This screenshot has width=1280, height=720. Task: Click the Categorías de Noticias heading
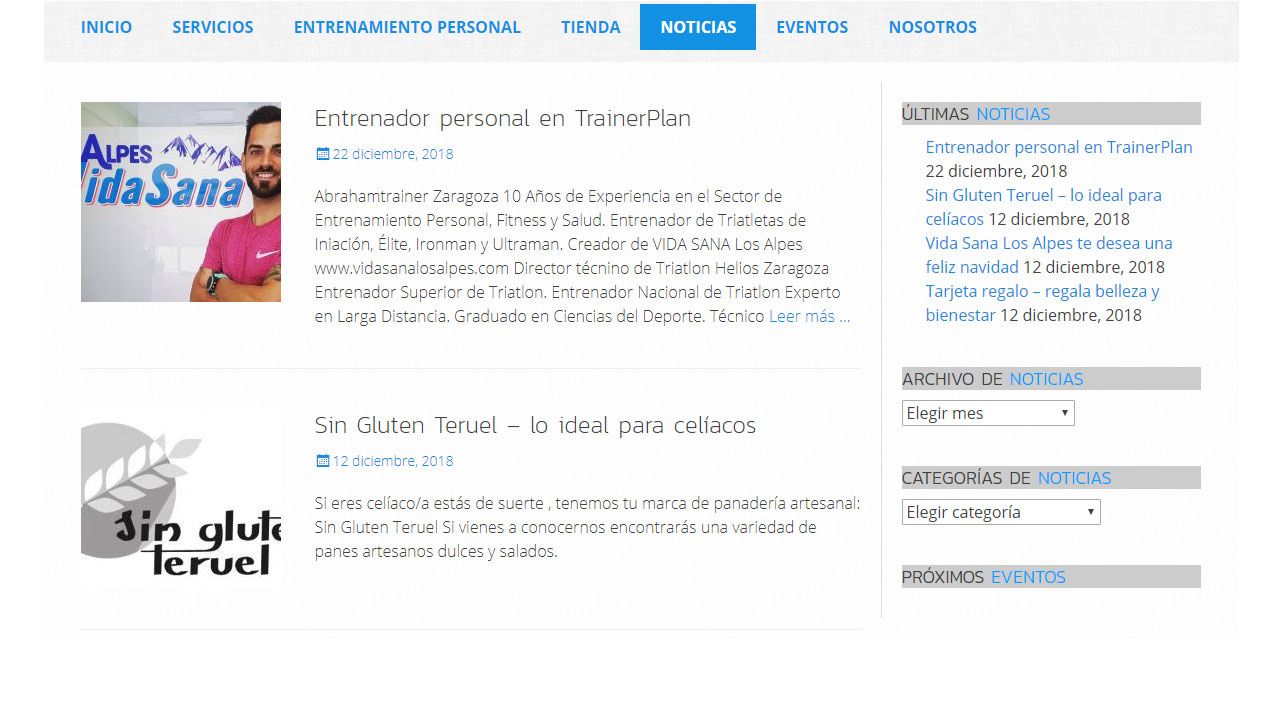pyautogui.click(x=1051, y=478)
